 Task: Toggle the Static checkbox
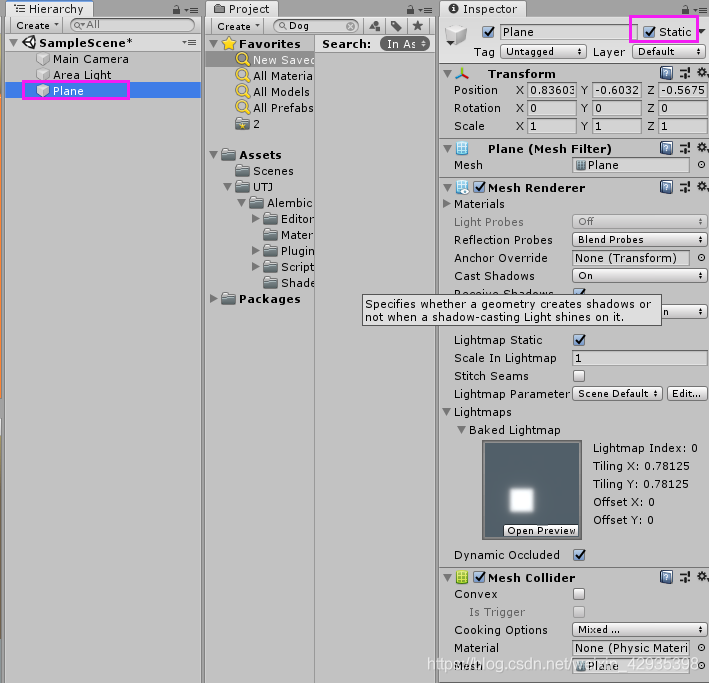pyautogui.click(x=650, y=32)
